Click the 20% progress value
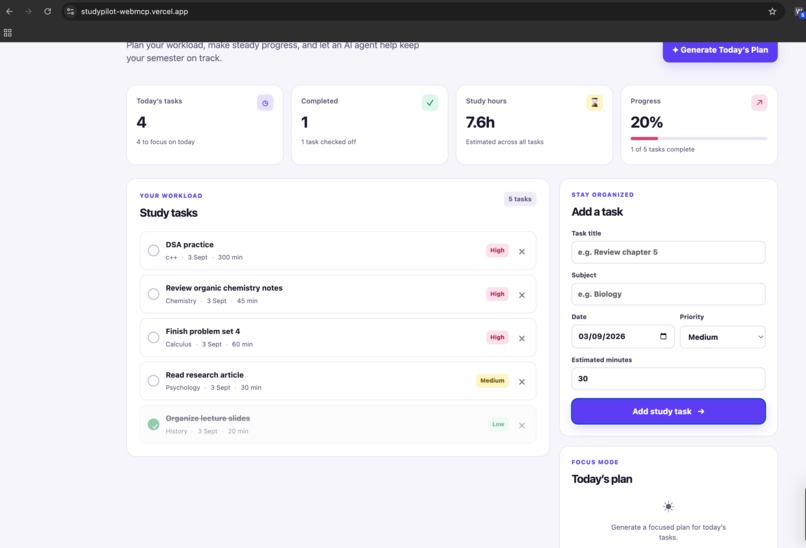Viewport: 806px width, 548px height. 647,122
